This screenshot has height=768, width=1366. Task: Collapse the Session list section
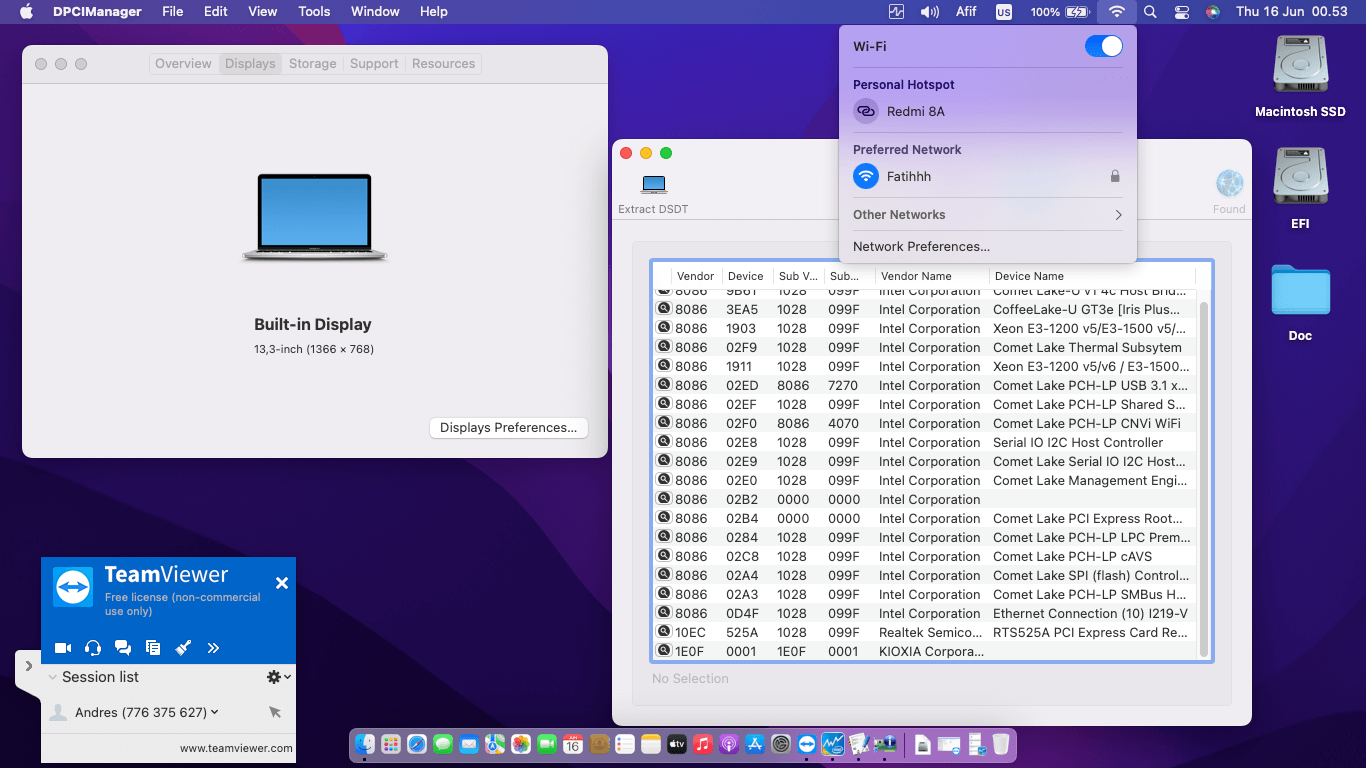point(53,677)
